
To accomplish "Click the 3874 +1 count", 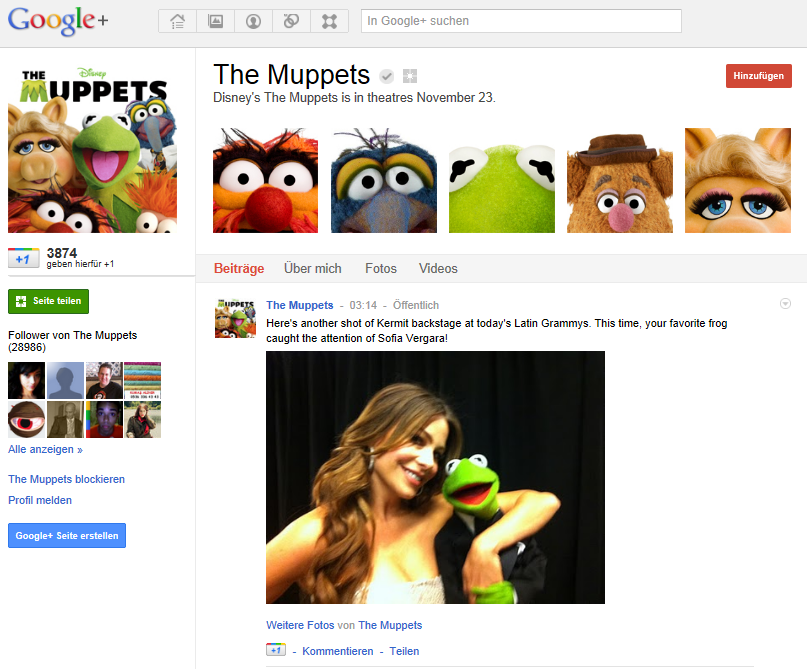I will click(x=62, y=253).
